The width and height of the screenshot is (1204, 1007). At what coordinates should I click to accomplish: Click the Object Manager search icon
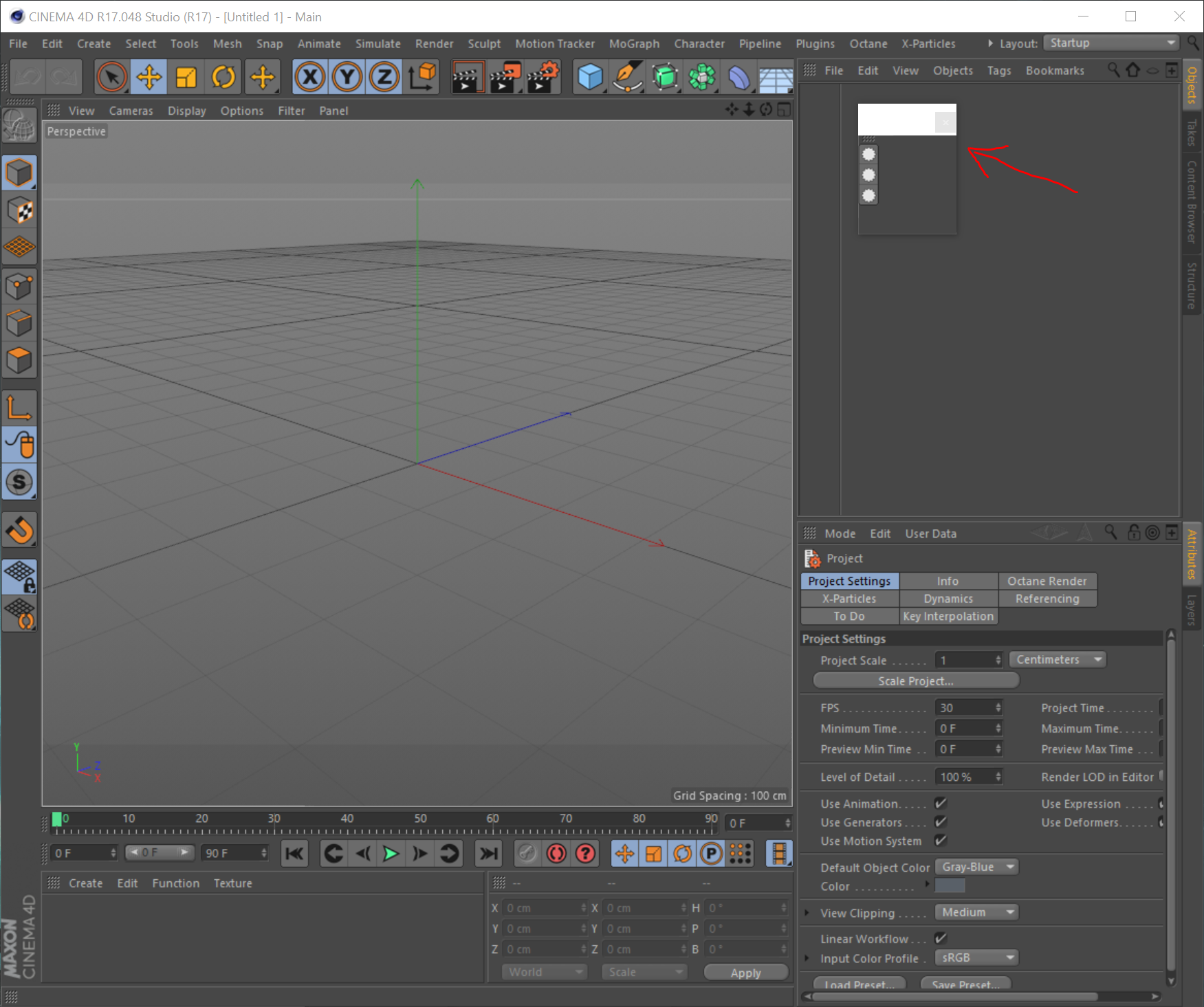click(x=1113, y=70)
